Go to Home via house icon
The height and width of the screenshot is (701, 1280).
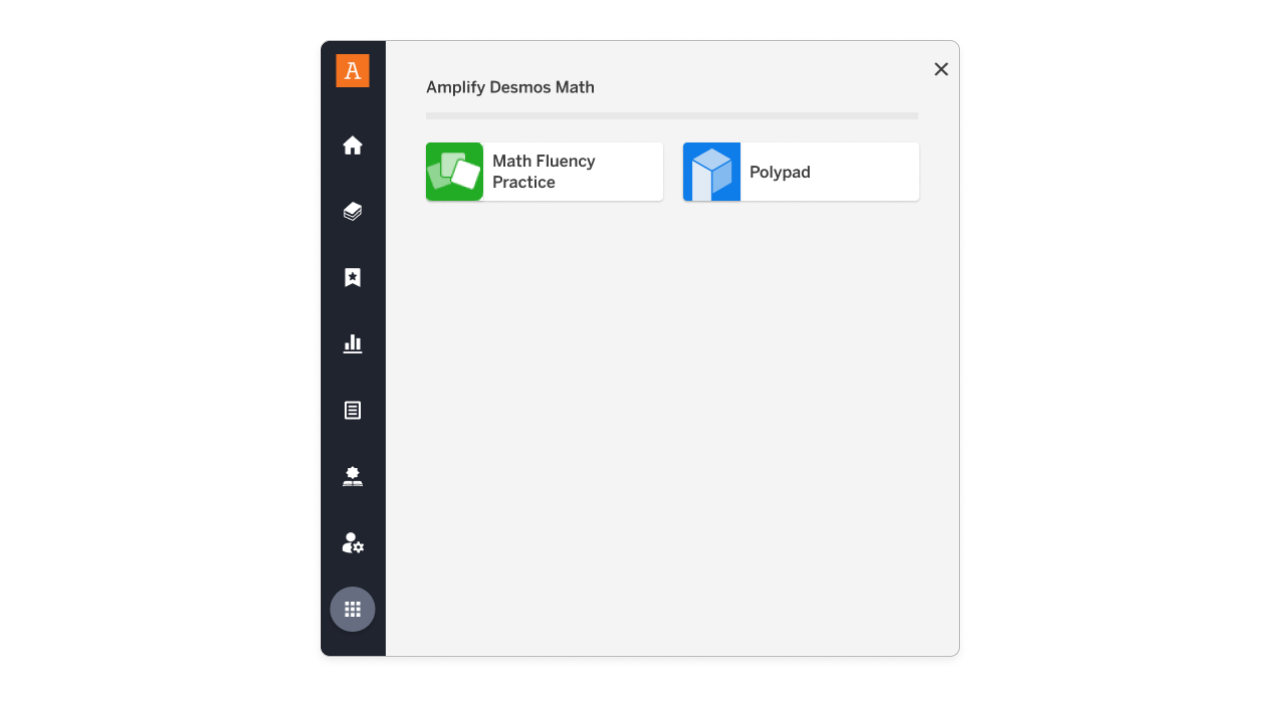click(x=352, y=146)
